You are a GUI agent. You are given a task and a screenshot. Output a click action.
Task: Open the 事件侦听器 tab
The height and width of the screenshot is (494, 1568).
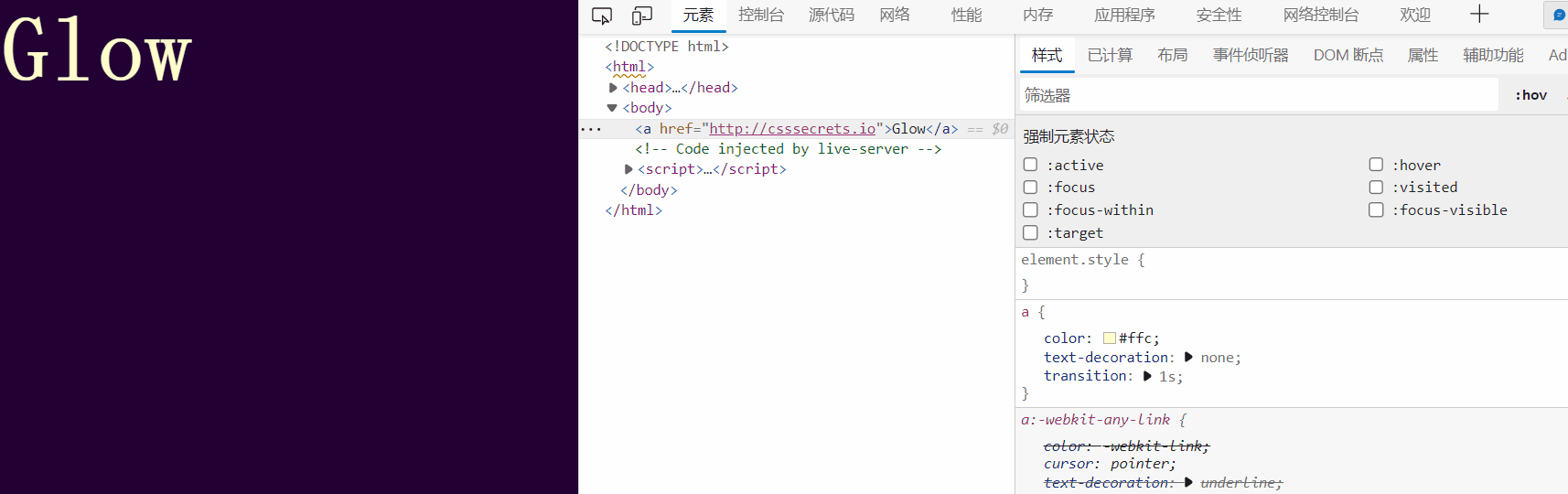(1251, 55)
